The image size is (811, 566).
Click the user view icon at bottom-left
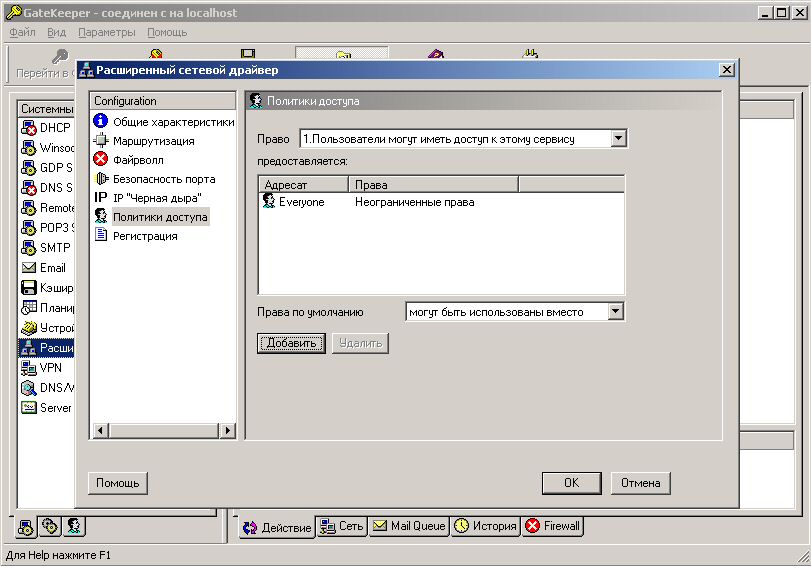click(74, 526)
